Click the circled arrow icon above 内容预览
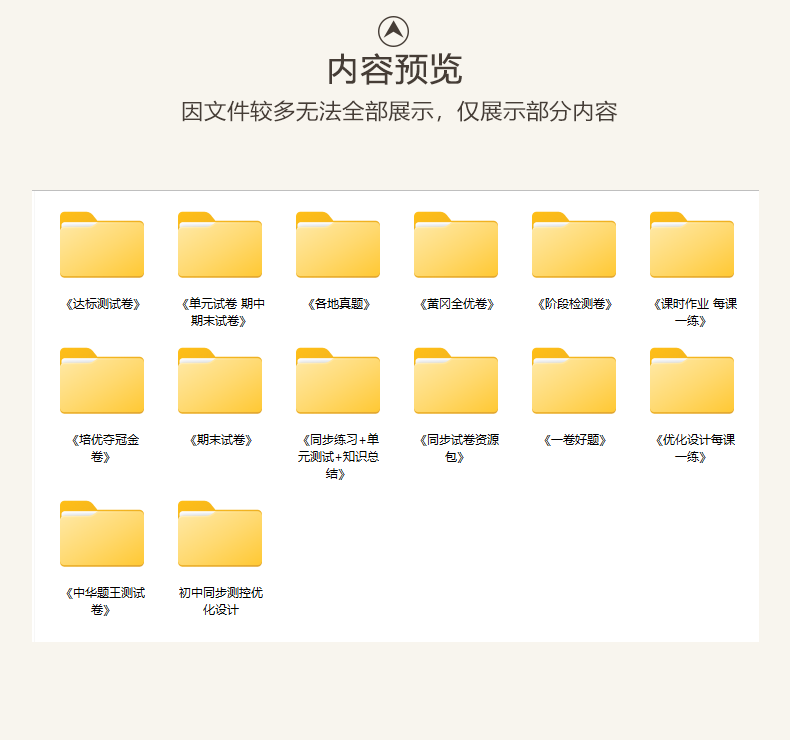 pos(393,31)
